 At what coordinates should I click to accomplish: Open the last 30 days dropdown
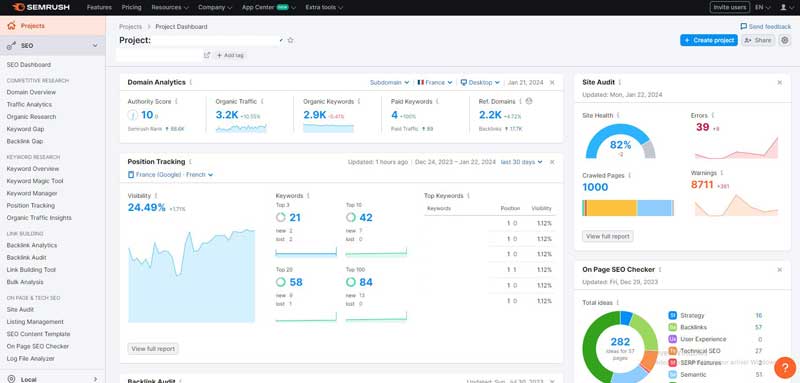[x=521, y=162]
